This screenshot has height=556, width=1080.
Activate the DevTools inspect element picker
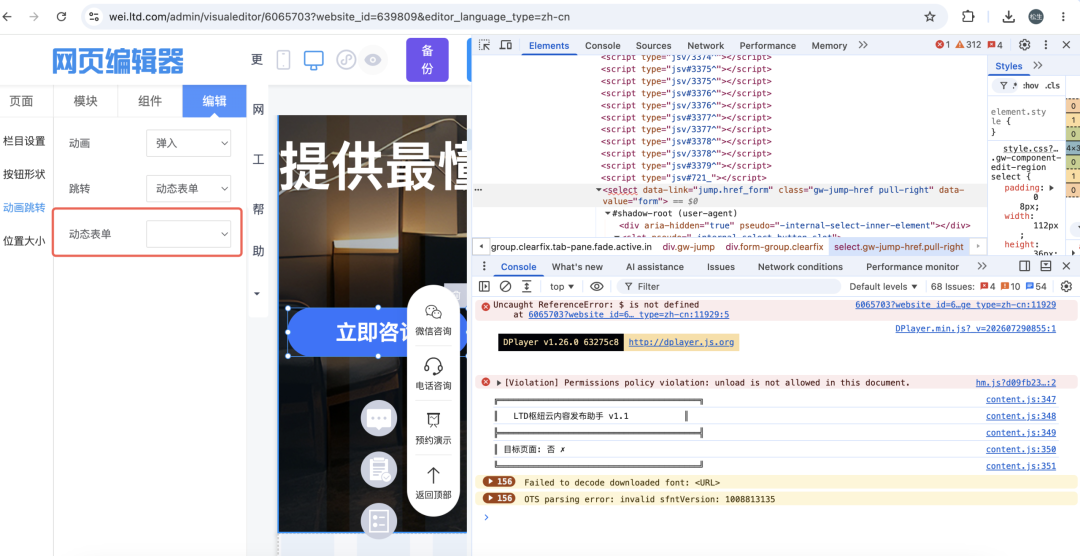(485, 45)
